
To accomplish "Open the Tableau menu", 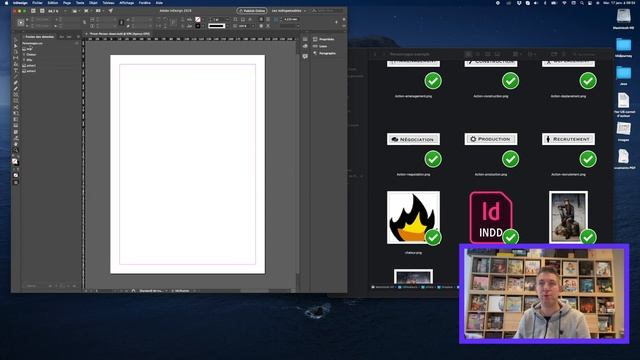I will (109, 3).
